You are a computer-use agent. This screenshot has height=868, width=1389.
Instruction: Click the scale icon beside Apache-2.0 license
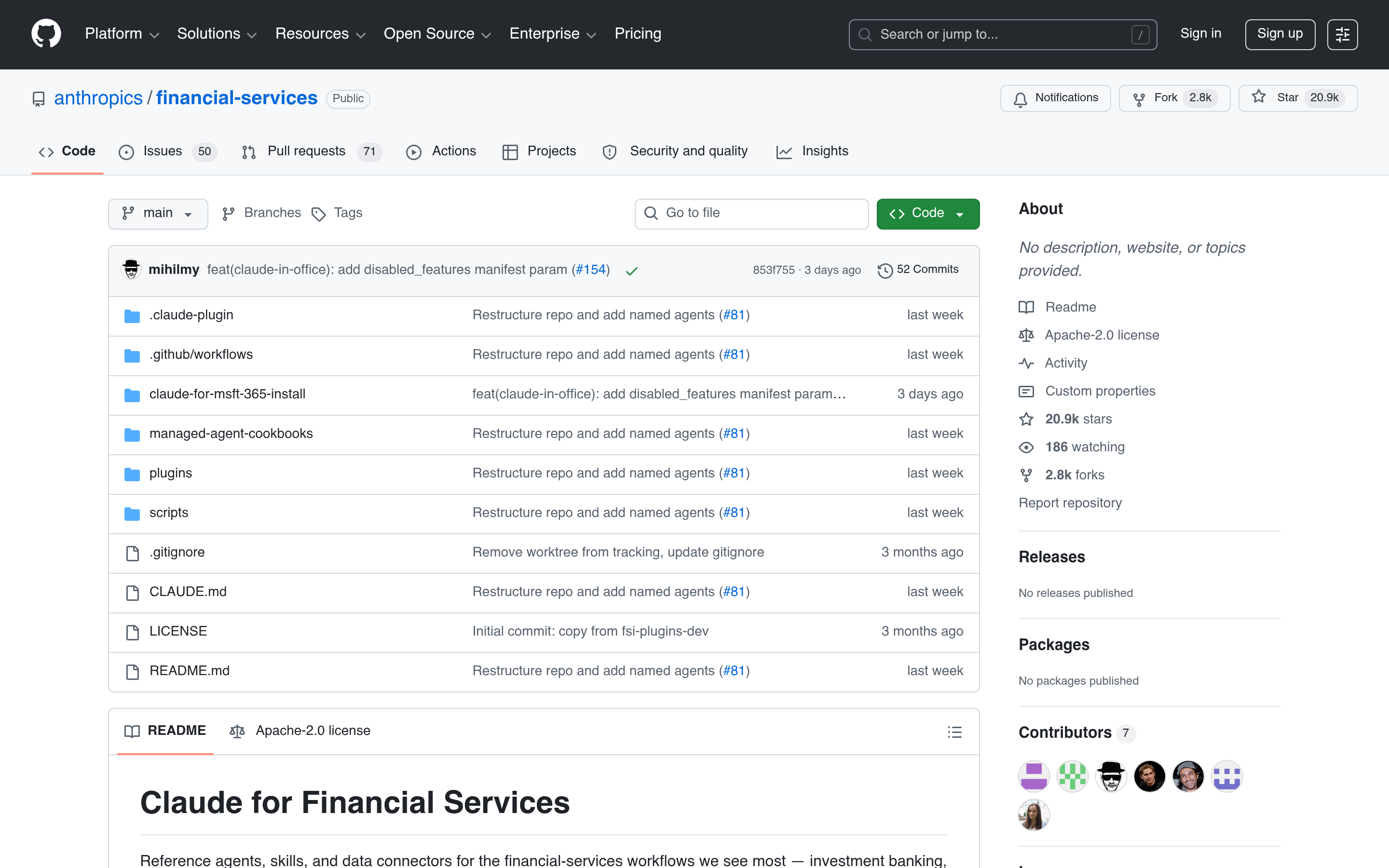[x=1026, y=335]
